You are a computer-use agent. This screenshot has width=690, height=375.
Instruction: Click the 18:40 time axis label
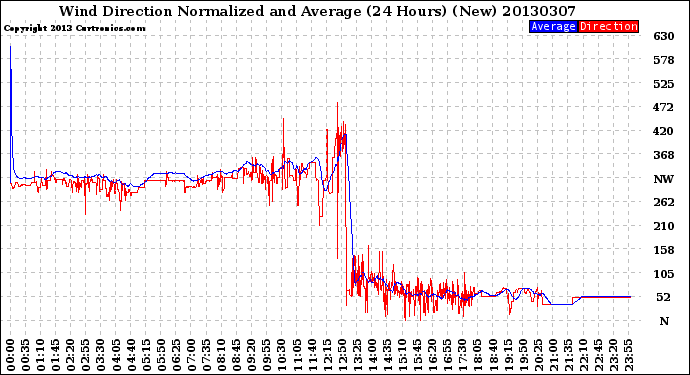[493, 355]
